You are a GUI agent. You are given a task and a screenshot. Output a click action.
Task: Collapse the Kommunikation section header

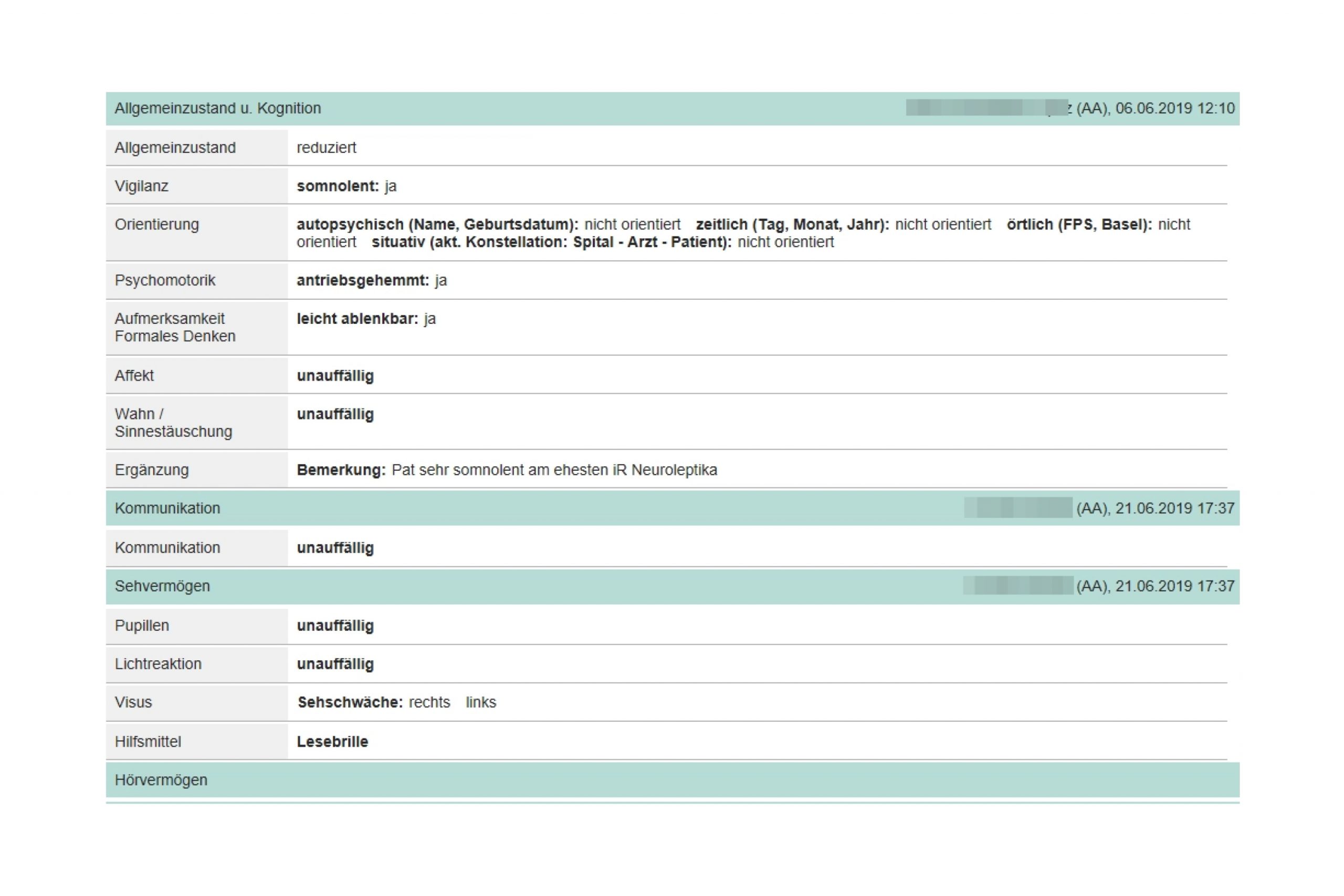pos(167,508)
